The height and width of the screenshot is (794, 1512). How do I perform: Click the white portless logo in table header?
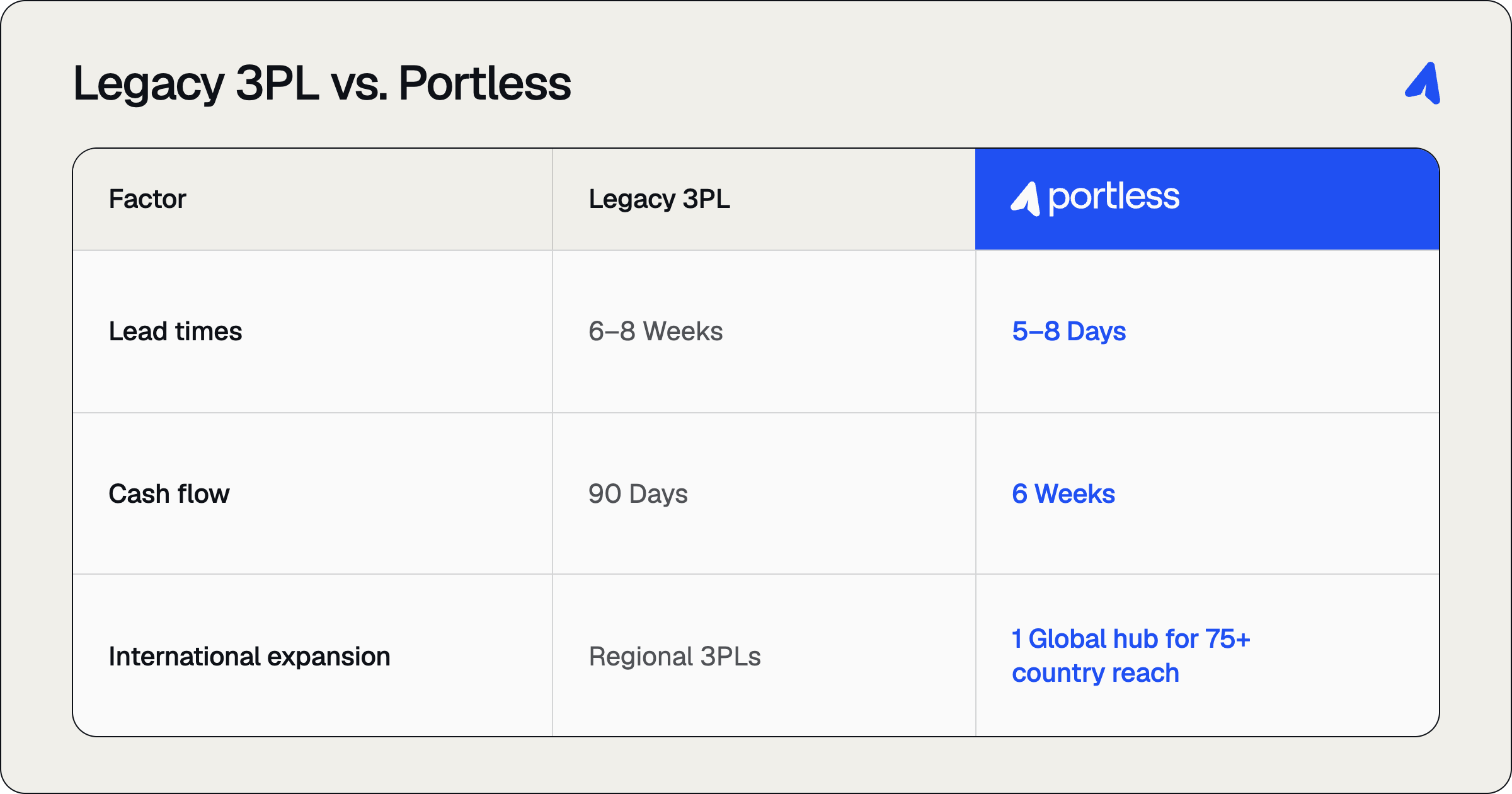tap(1095, 198)
